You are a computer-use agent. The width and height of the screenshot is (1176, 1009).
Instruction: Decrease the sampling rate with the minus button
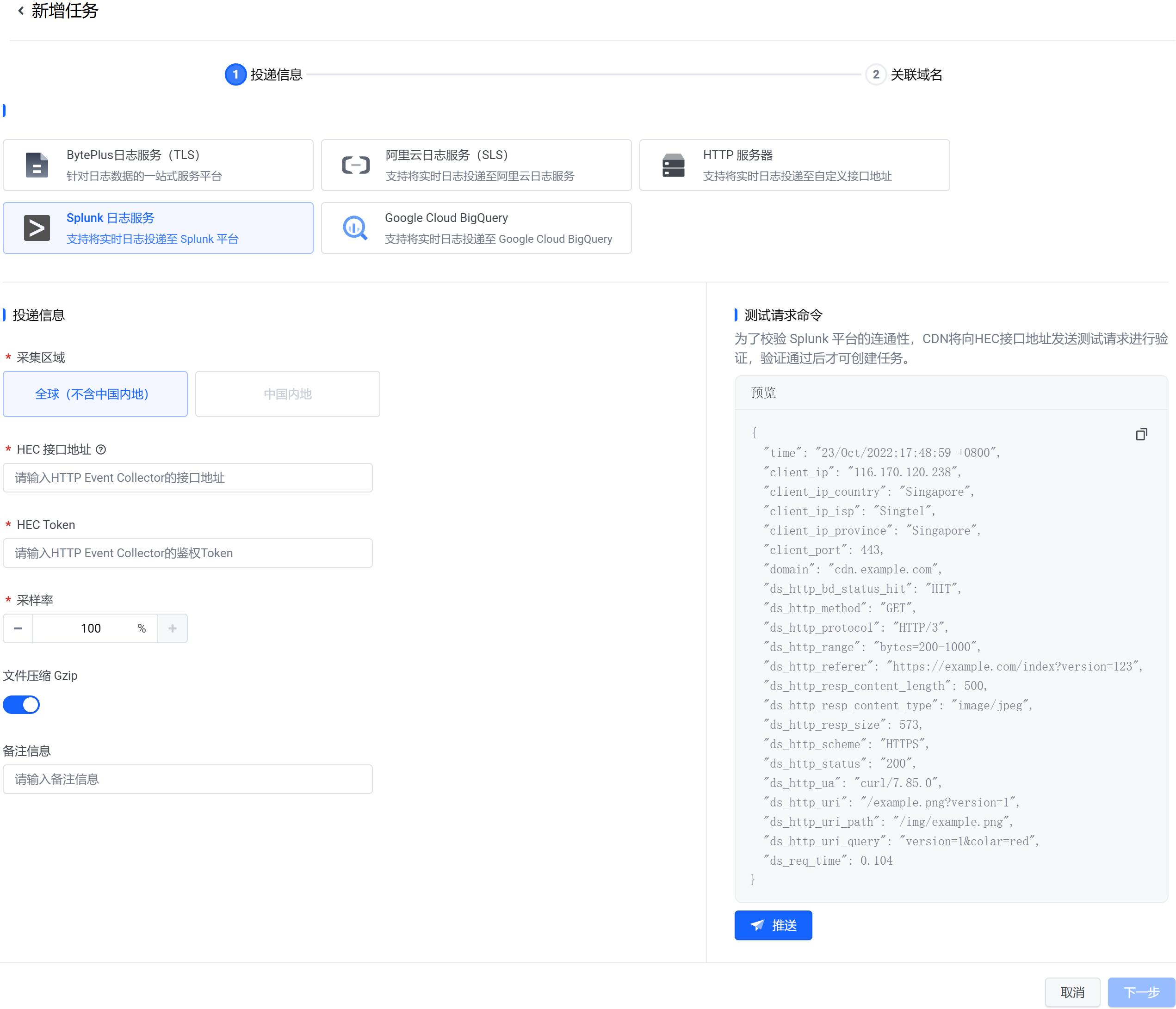coord(18,628)
